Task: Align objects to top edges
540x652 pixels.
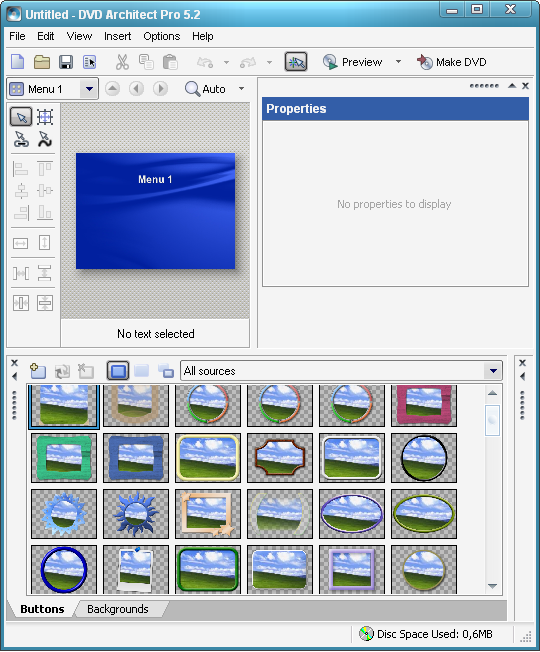Action: (x=45, y=169)
